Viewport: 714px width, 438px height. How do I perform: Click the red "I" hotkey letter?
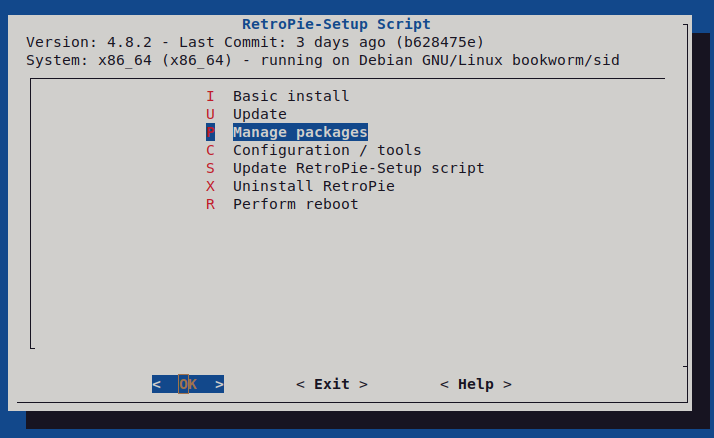click(210, 96)
